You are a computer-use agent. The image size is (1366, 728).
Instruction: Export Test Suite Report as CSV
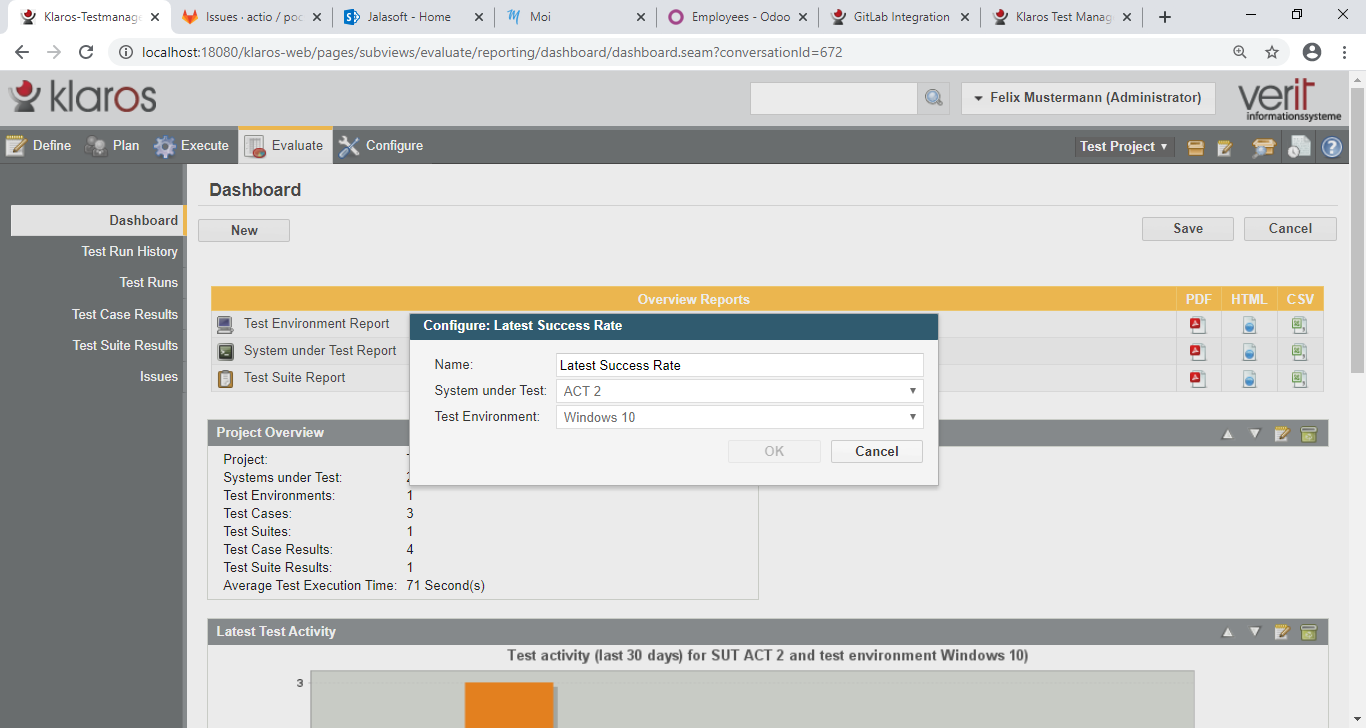(x=1299, y=378)
